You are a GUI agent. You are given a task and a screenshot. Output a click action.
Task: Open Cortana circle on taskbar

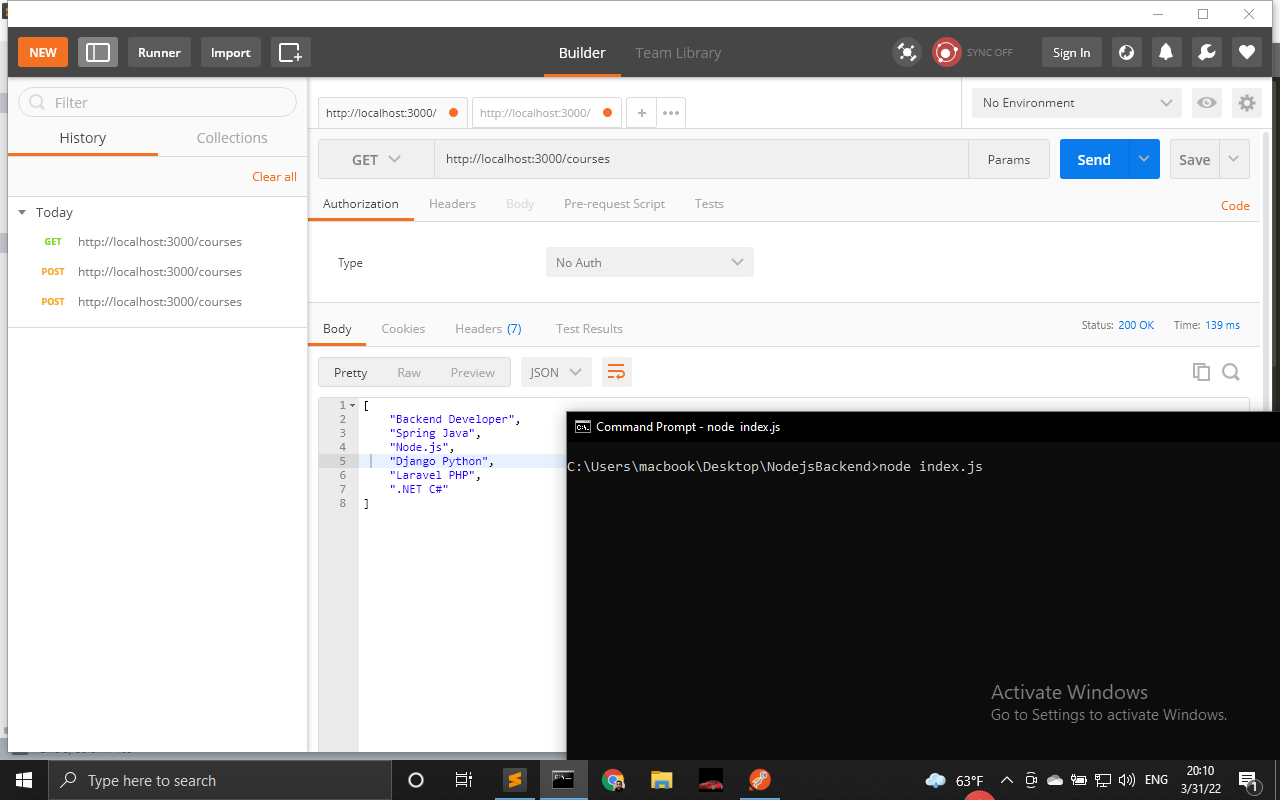(416, 780)
